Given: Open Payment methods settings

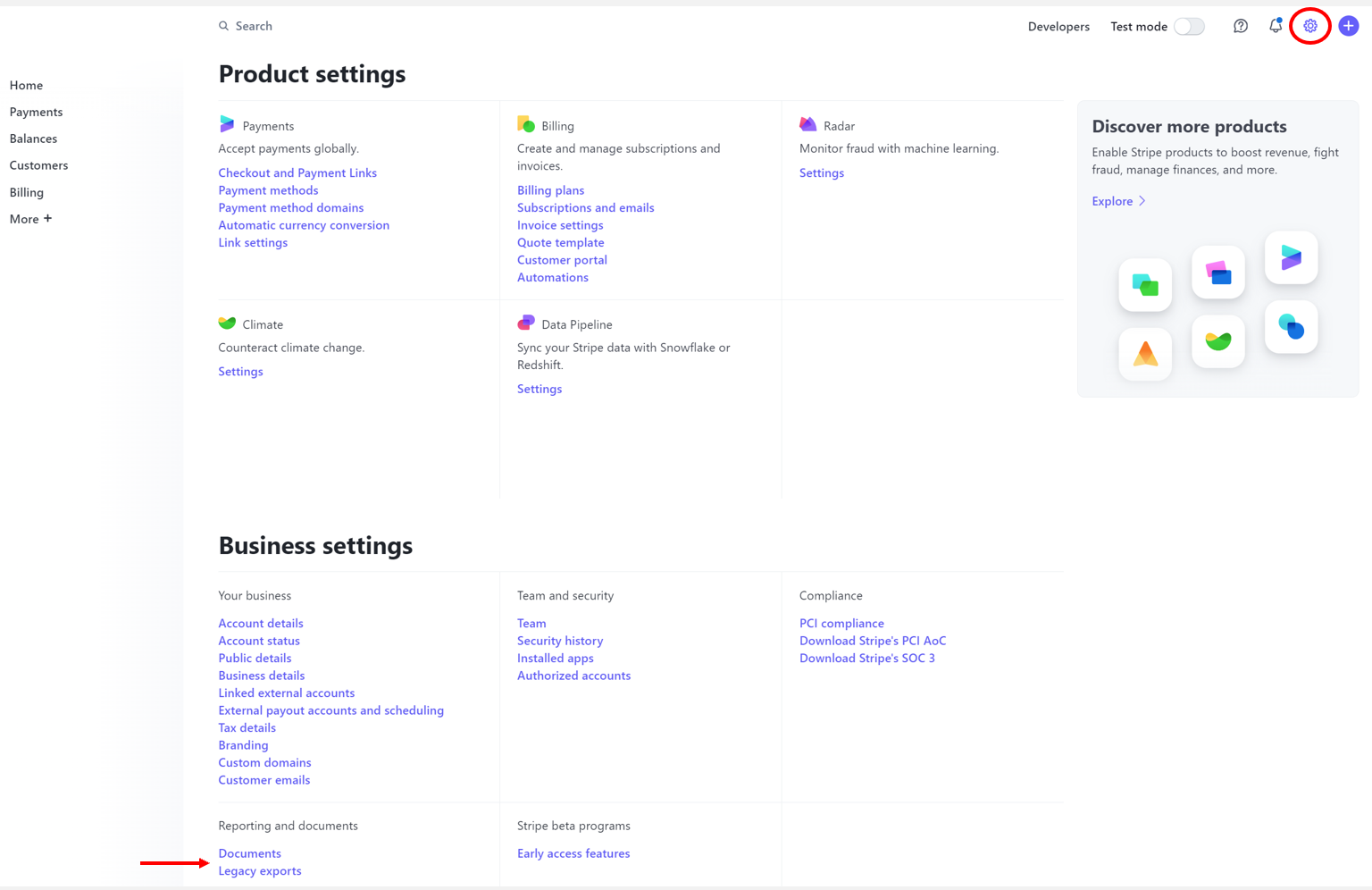Looking at the screenshot, I should [268, 190].
